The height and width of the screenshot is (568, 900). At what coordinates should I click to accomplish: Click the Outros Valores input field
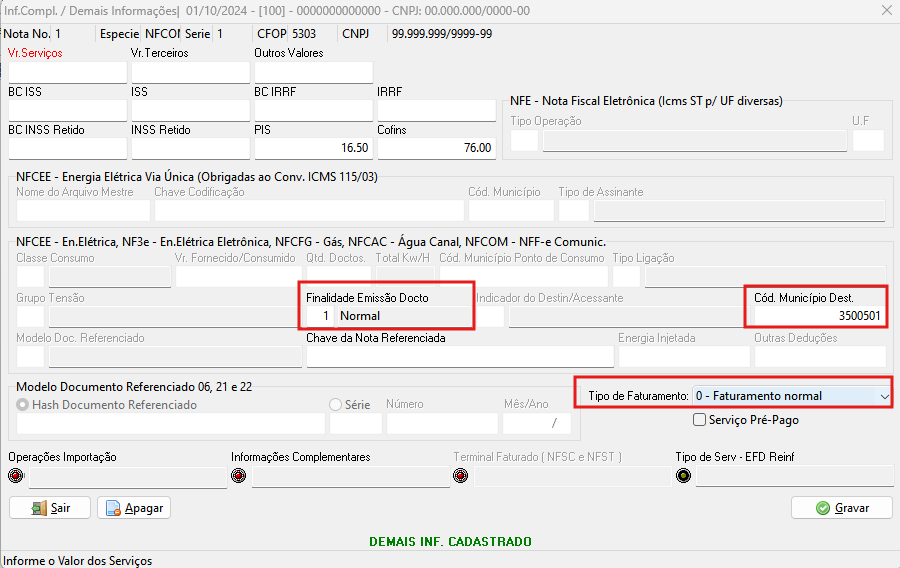click(313, 72)
